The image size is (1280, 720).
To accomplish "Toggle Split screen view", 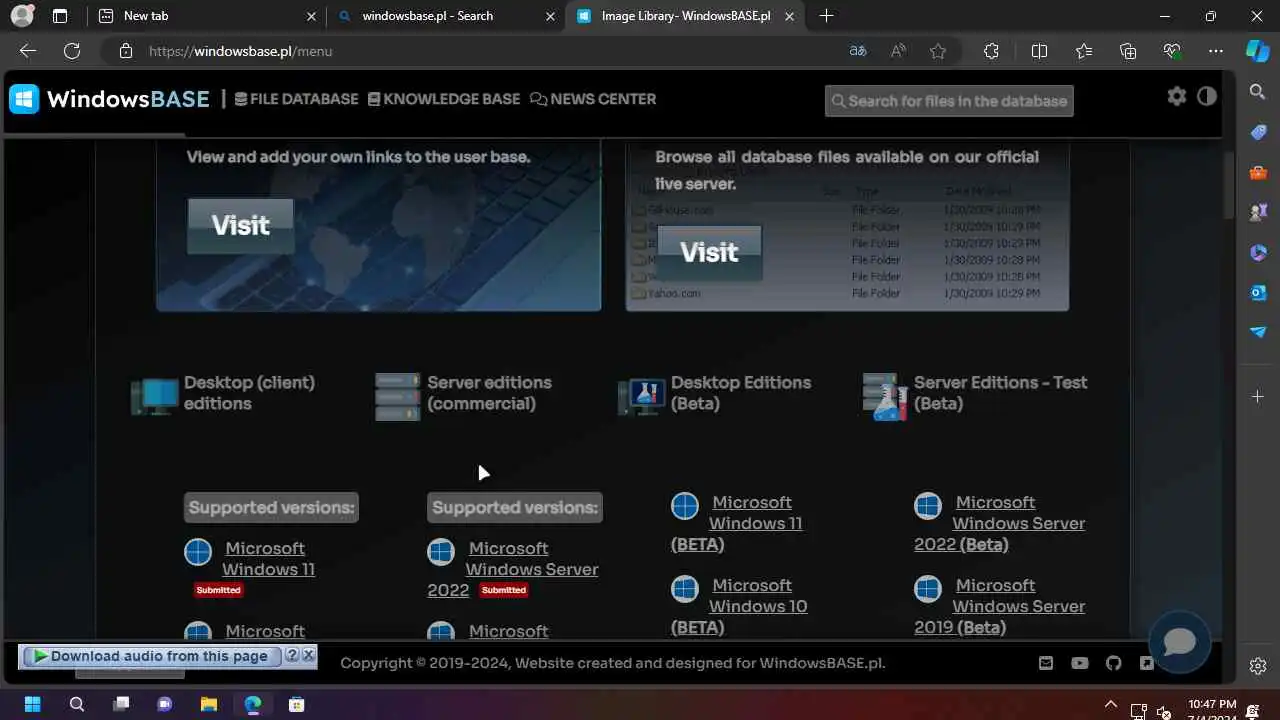I will [x=1039, y=51].
